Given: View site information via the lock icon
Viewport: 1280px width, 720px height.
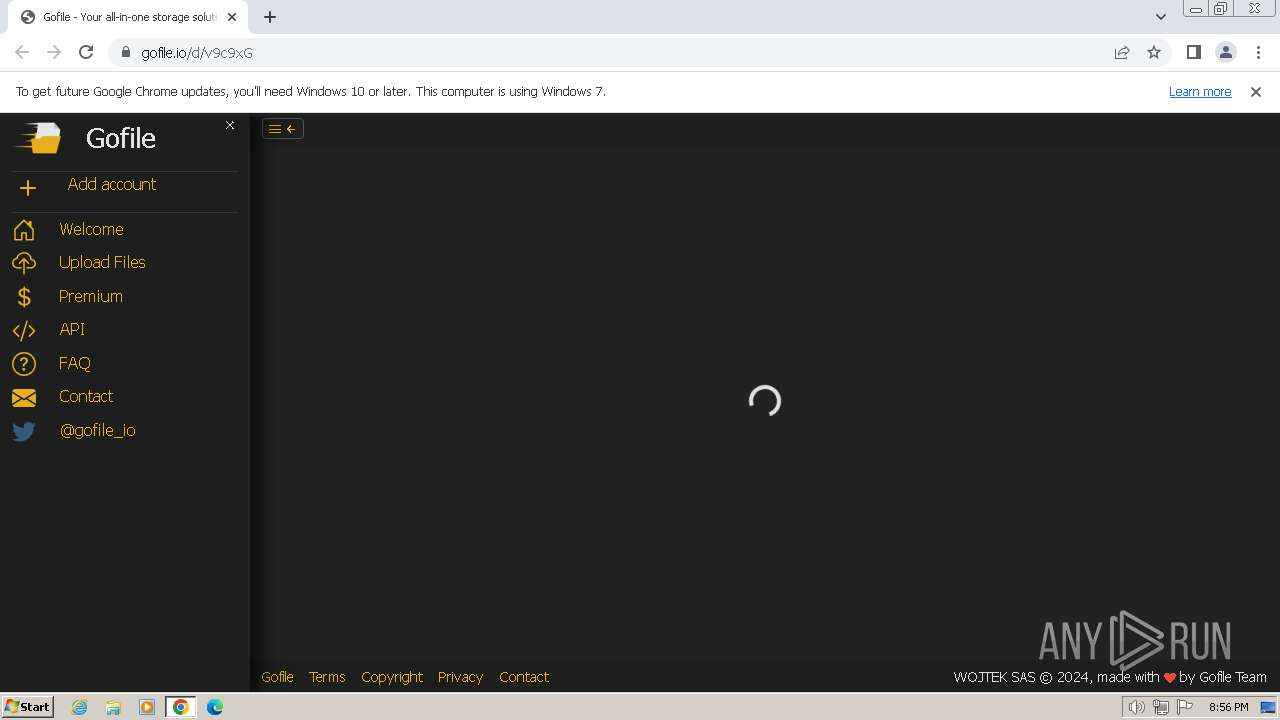Looking at the screenshot, I should pos(125,52).
